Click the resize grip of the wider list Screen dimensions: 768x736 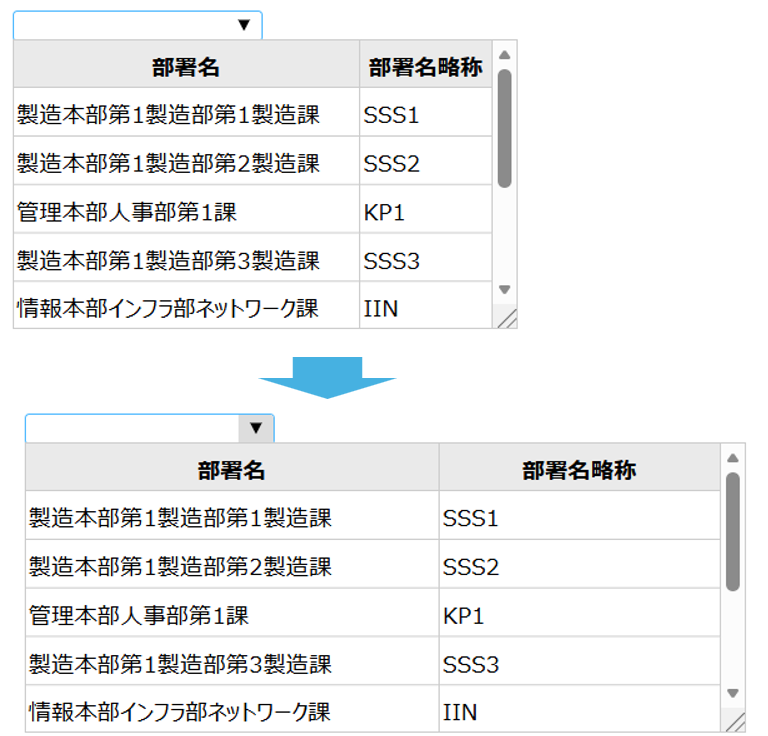pyautogui.click(x=735, y=721)
